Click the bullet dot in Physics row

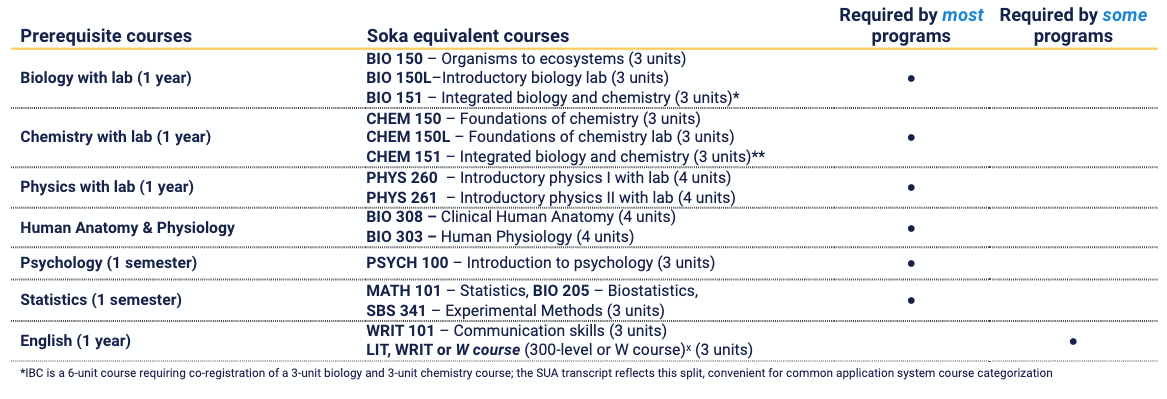[x=911, y=188]
